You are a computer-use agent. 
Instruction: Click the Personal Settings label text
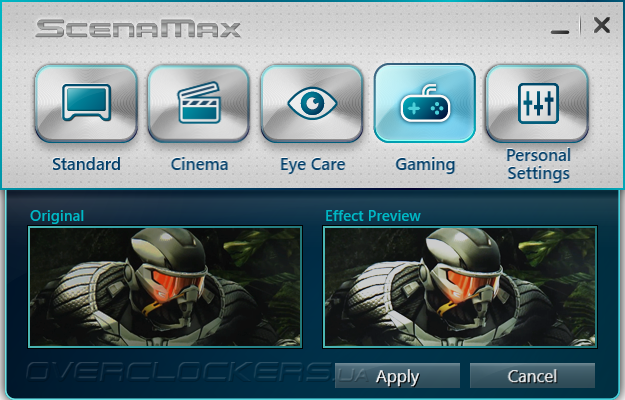click(x=539, y=164)
